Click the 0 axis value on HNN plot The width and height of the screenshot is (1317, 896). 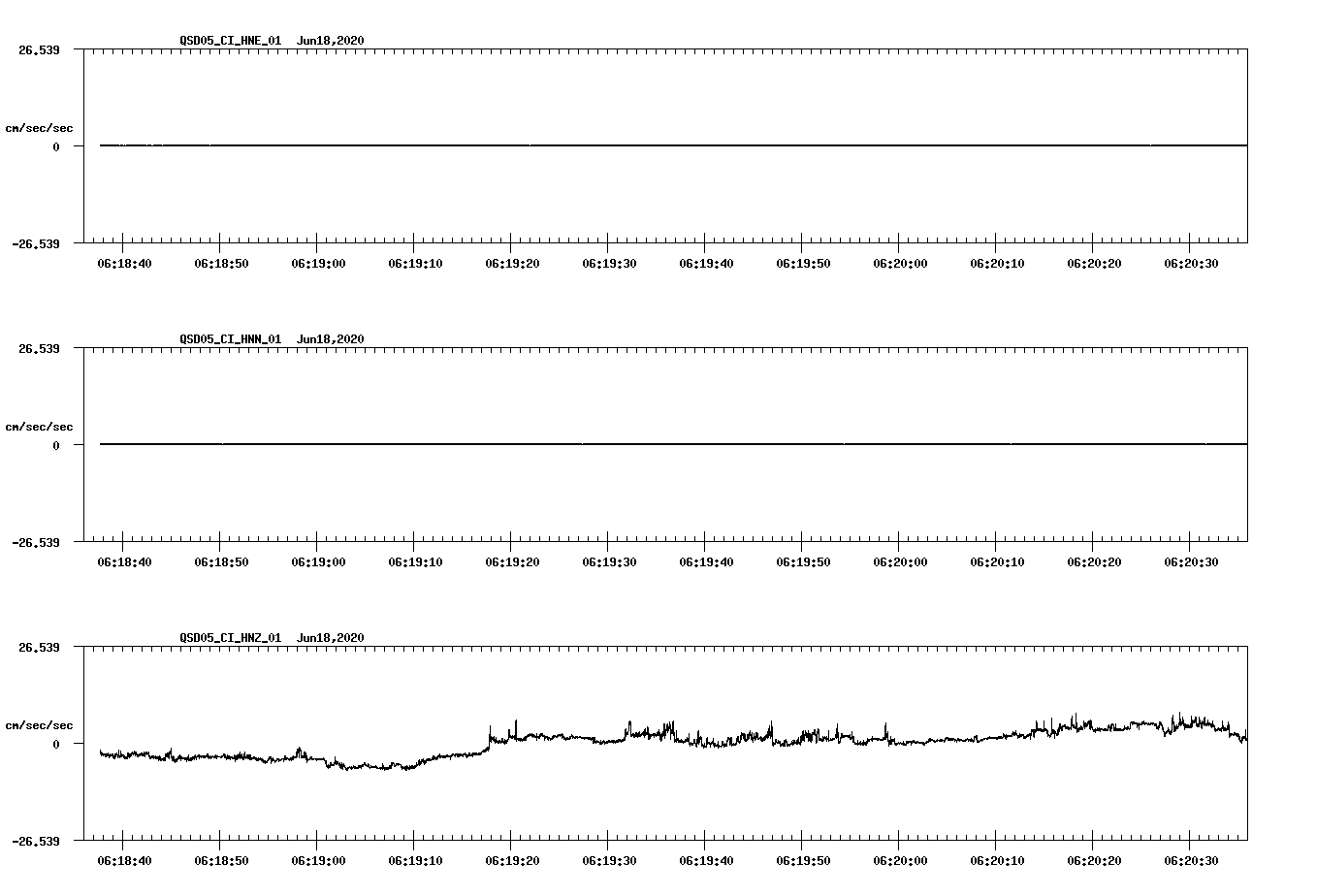click(x=56, y=445)
